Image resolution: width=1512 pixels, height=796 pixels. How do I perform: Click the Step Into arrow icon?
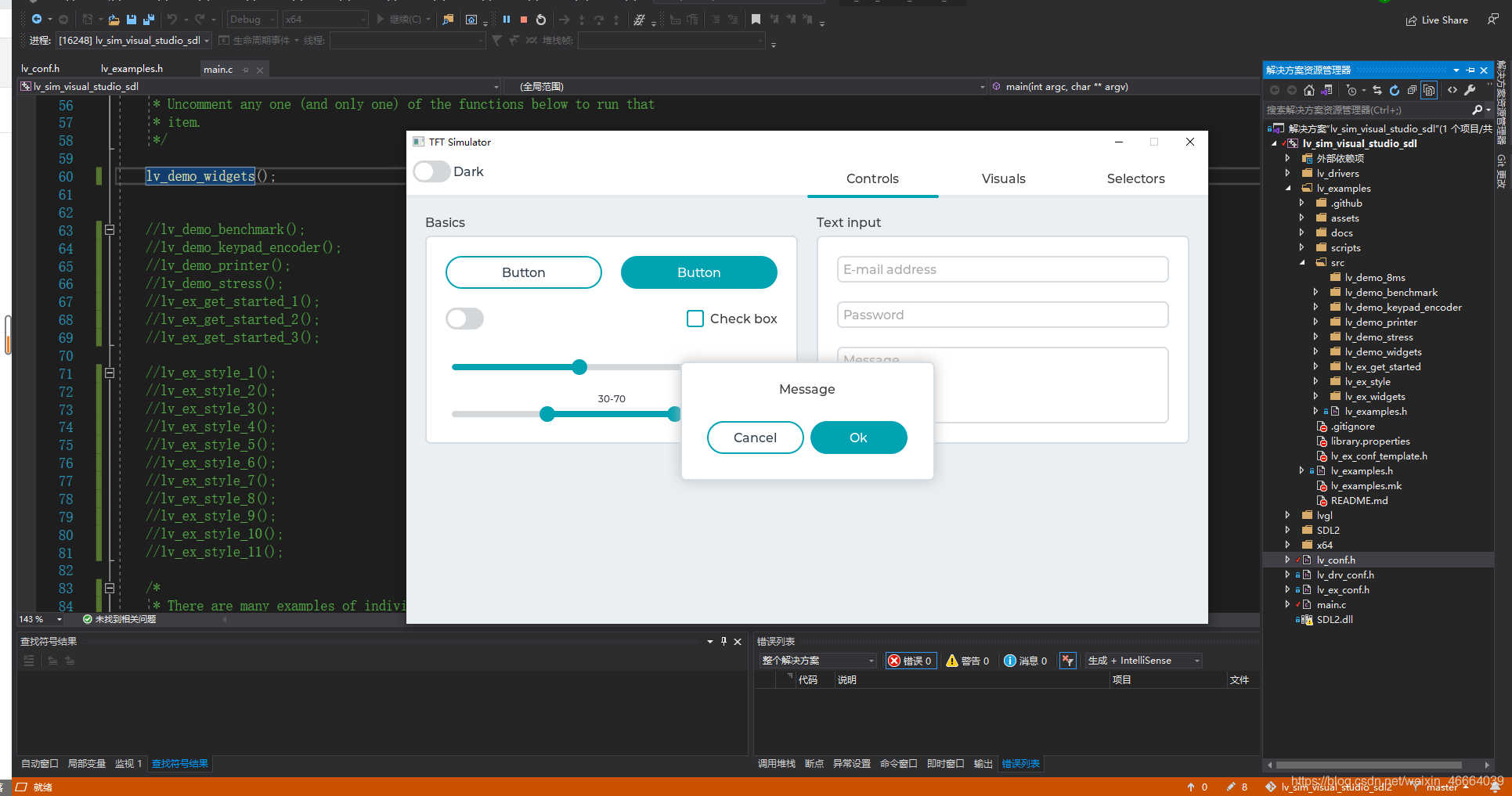[582, 20]
